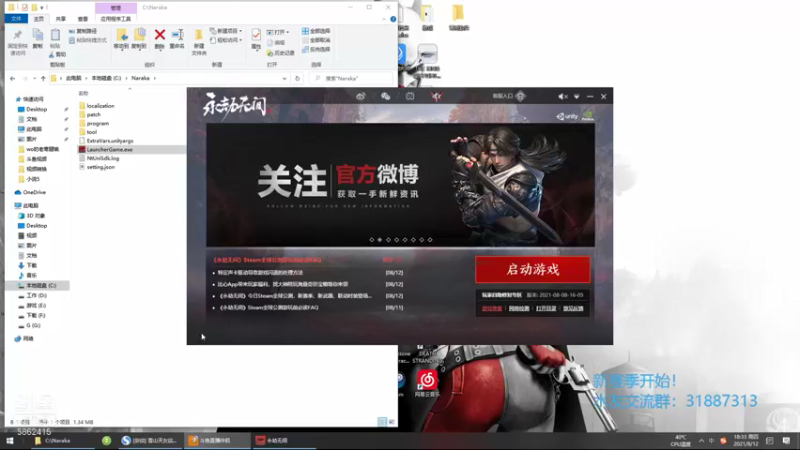Click the Nvidia logo in launcher

588,116
